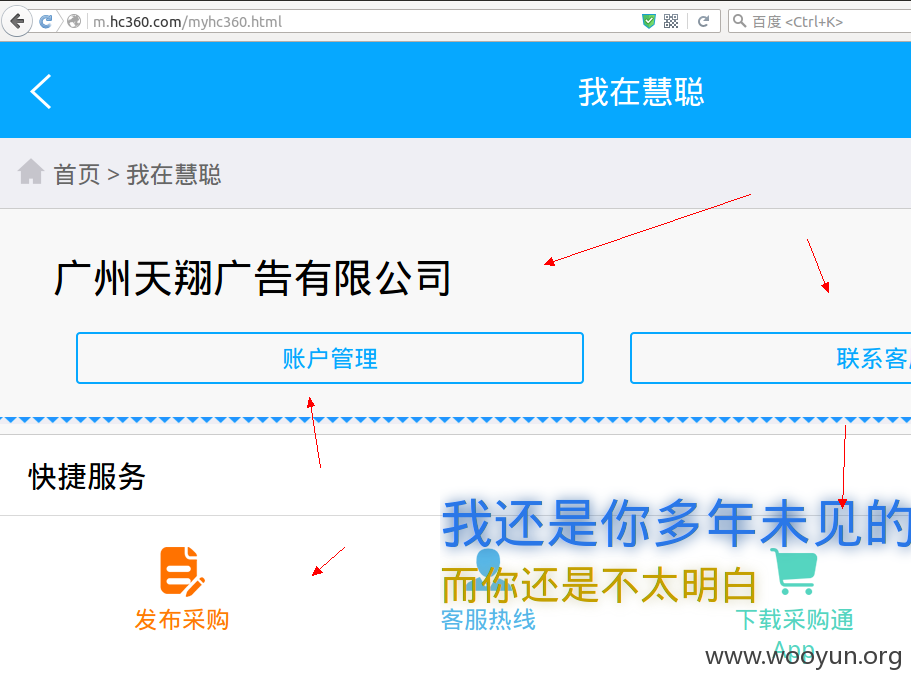Click the 客服热线 person icon
Screen dimensions: 911x685
pos(487,569)
